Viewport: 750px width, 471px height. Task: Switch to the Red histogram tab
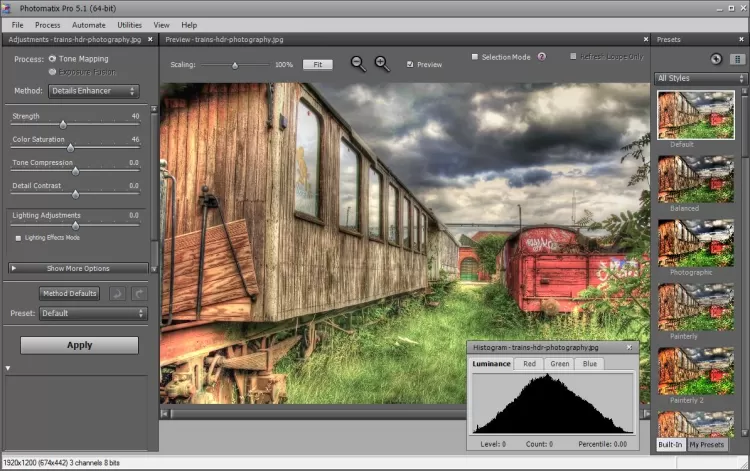point(529,364)
